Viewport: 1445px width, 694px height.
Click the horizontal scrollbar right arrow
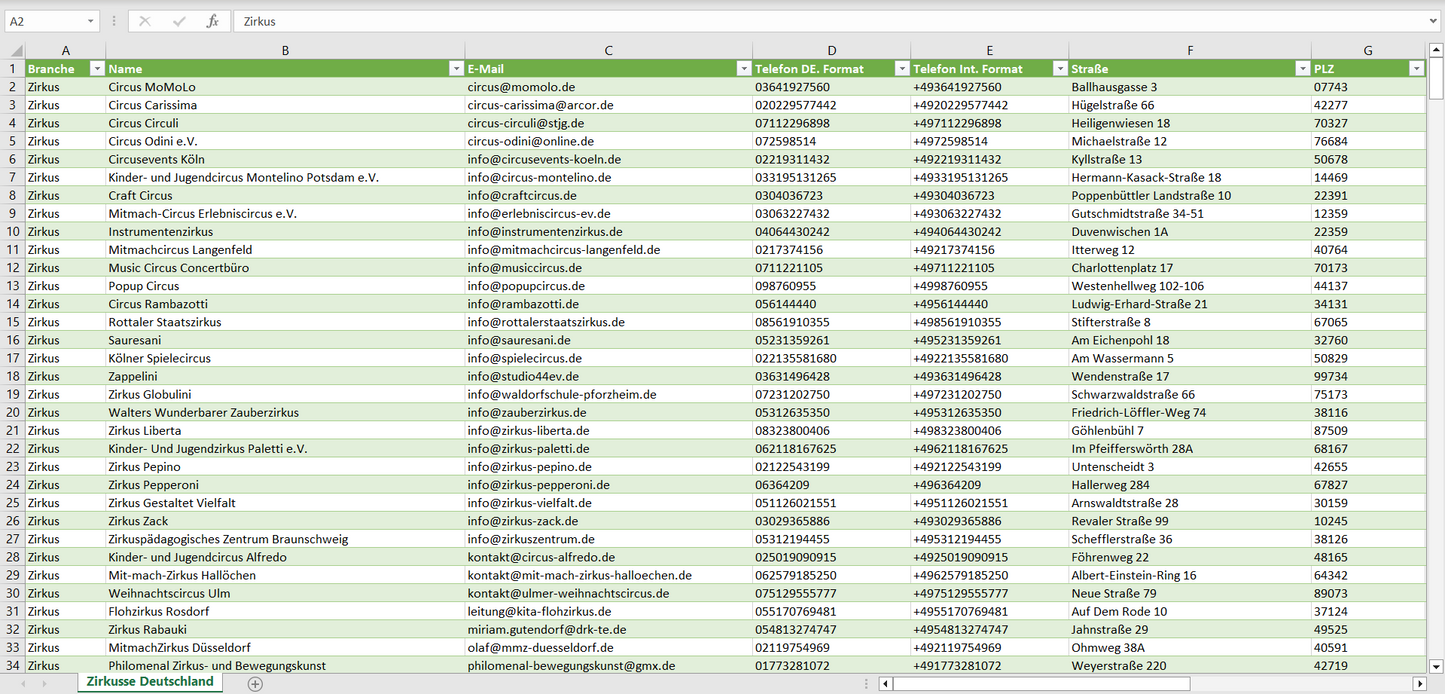1419,684
